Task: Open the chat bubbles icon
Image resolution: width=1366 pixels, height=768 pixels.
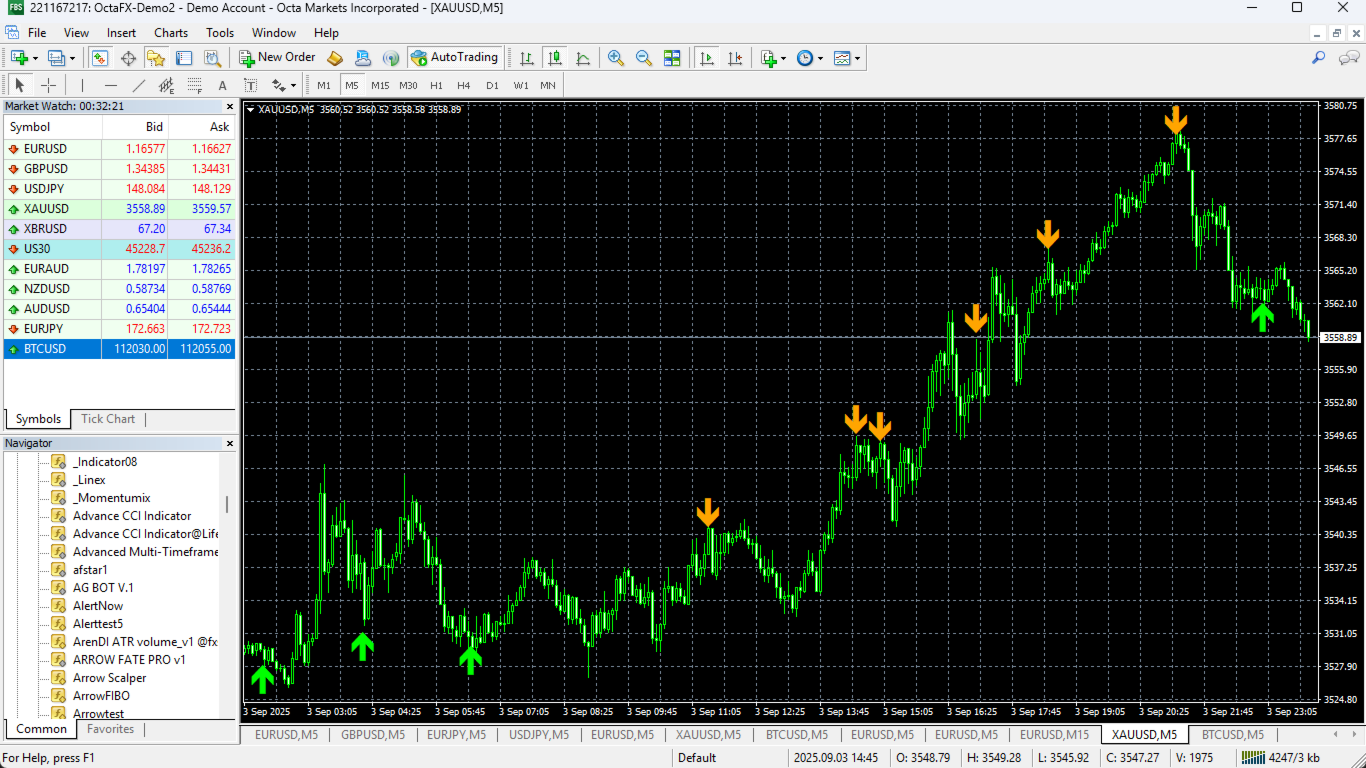Action: (x=1349, y=58)
